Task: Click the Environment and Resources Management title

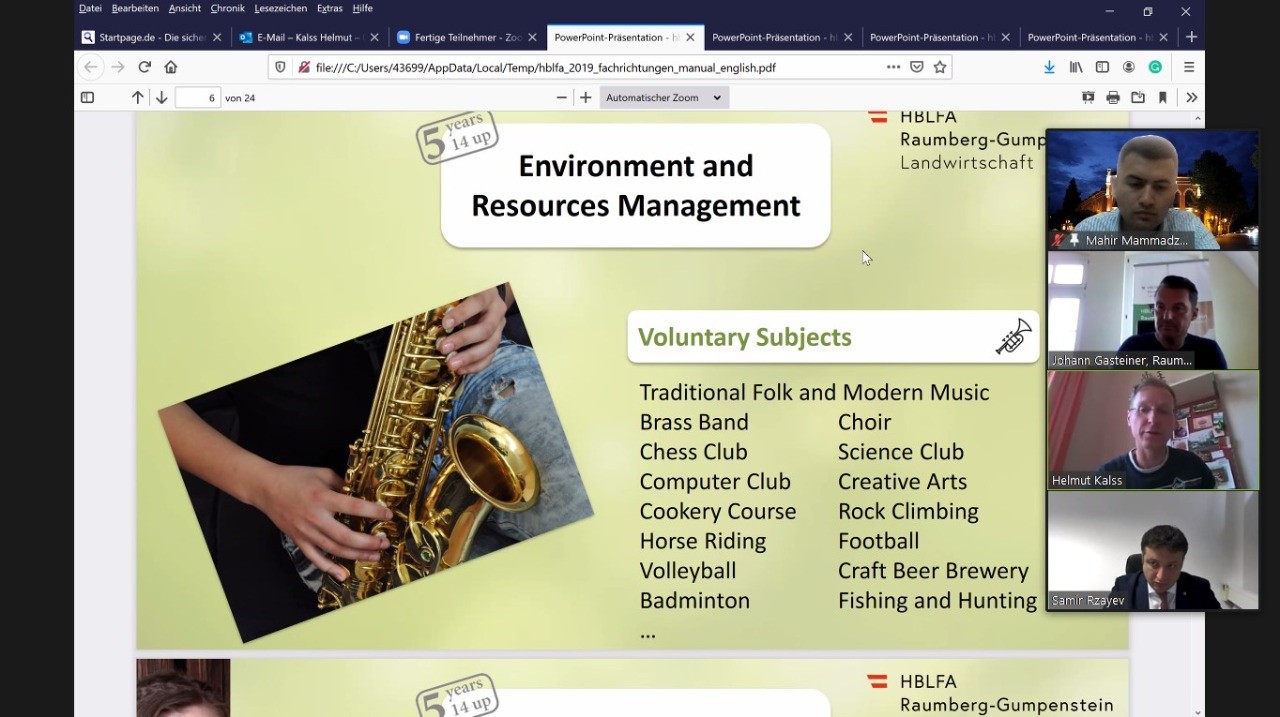Action: [x=636, y=186]
